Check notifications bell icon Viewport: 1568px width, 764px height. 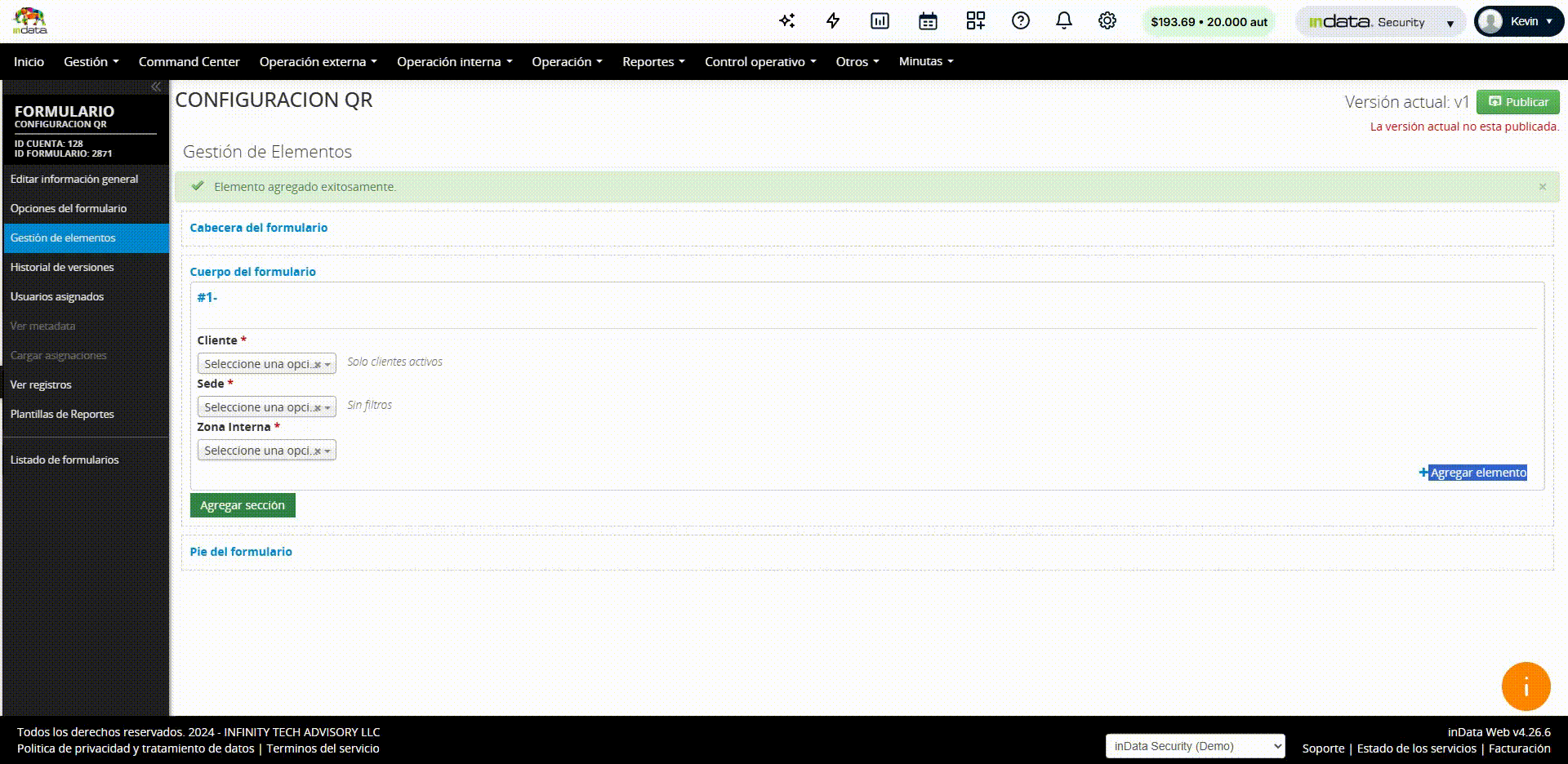pyautogui.click(x=1063, y=21)
